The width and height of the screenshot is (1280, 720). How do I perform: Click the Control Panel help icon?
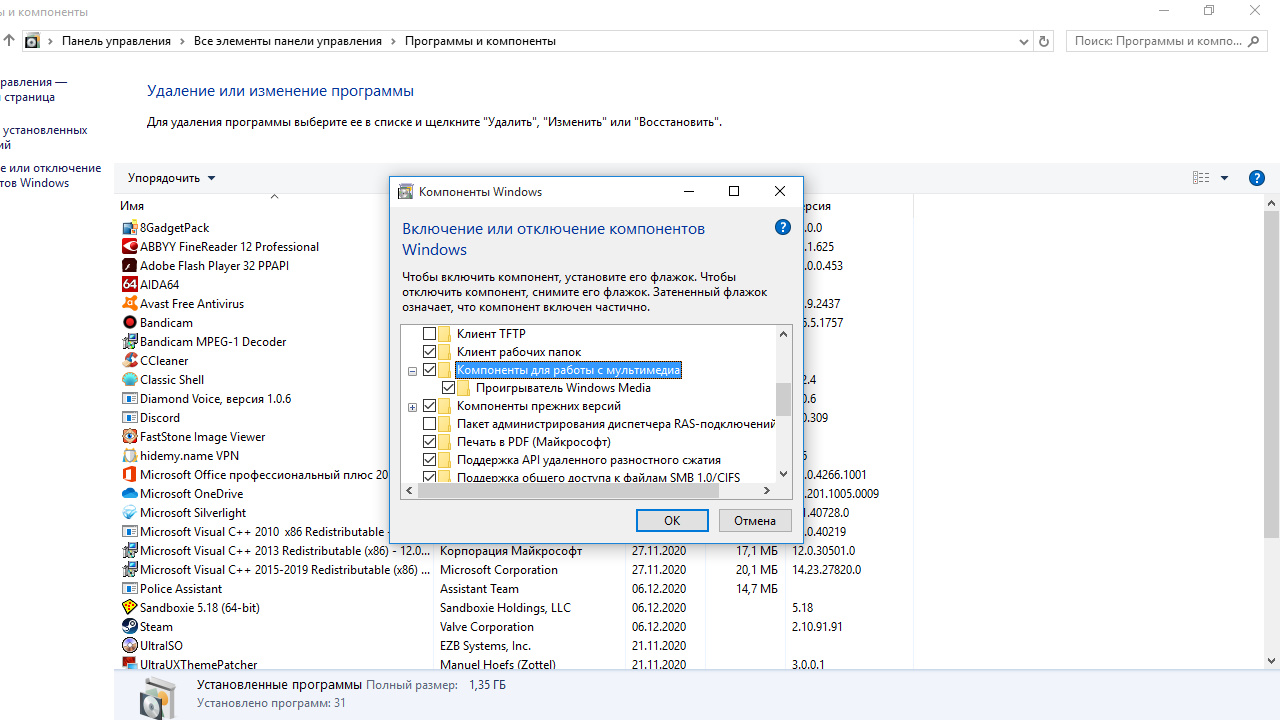pos(1257,178)
